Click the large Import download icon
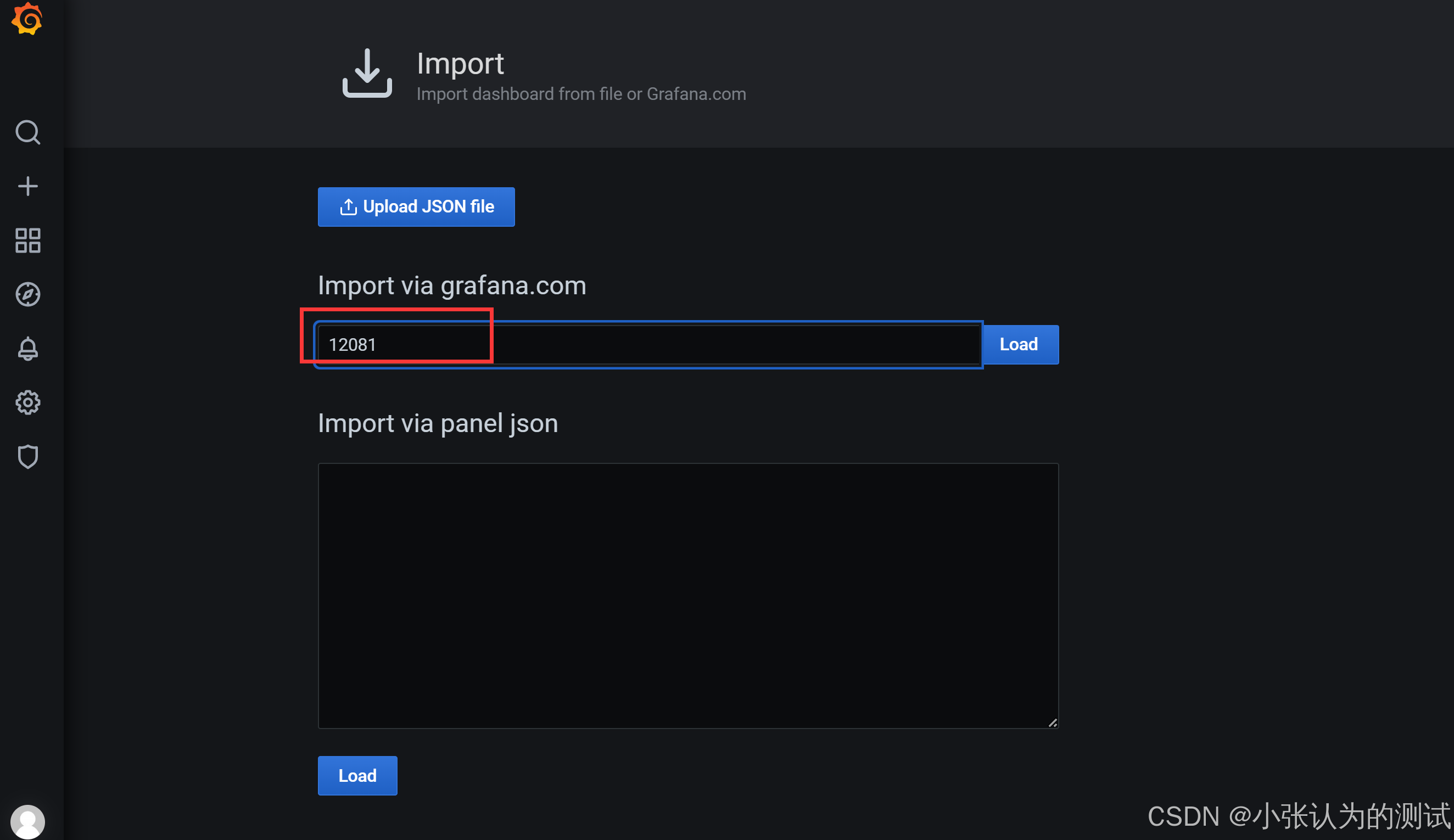This screenshot has height=840, width=1454. point(367,73)
